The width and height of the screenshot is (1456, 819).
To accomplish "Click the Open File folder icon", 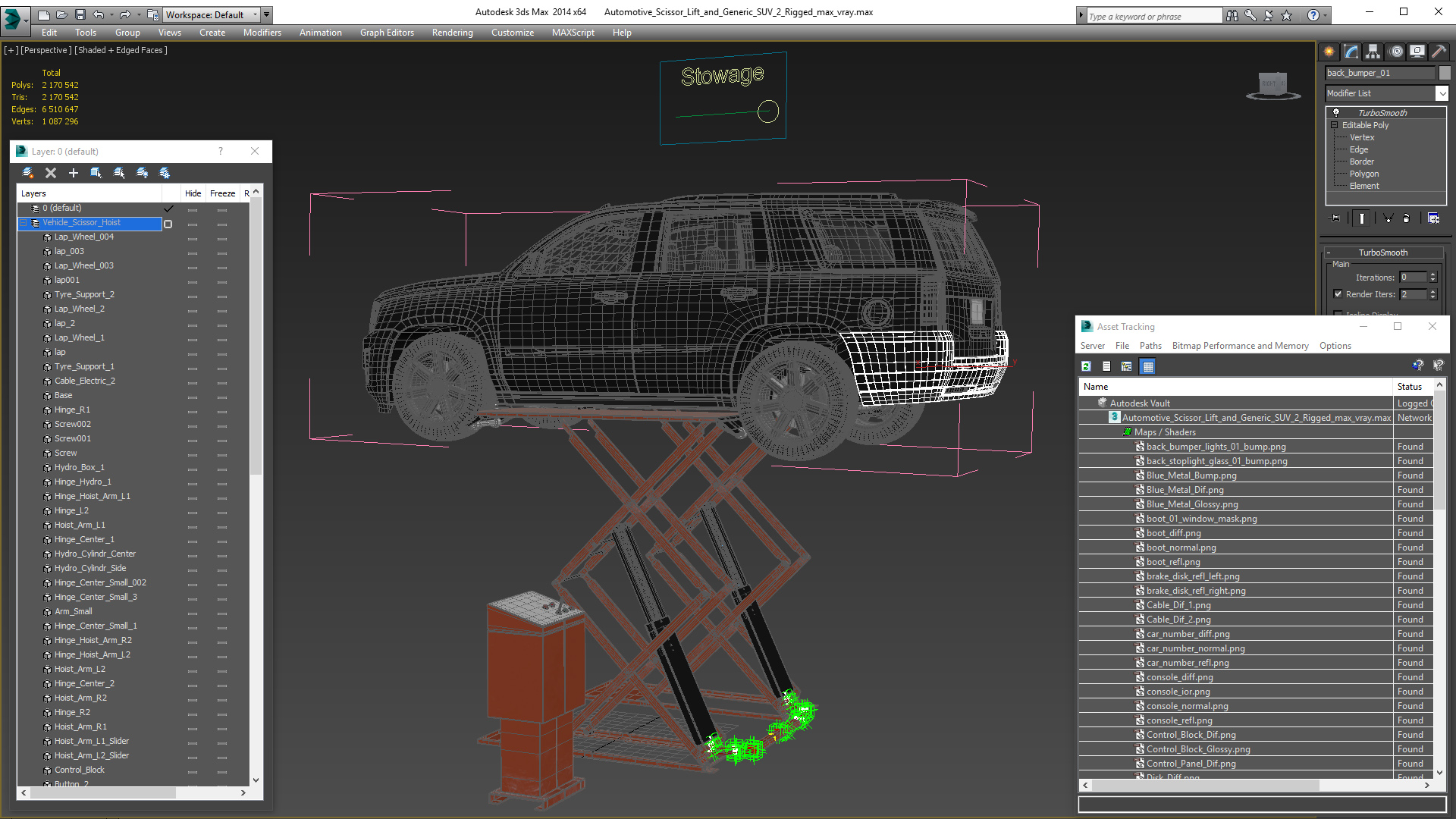I will [61, 14].
